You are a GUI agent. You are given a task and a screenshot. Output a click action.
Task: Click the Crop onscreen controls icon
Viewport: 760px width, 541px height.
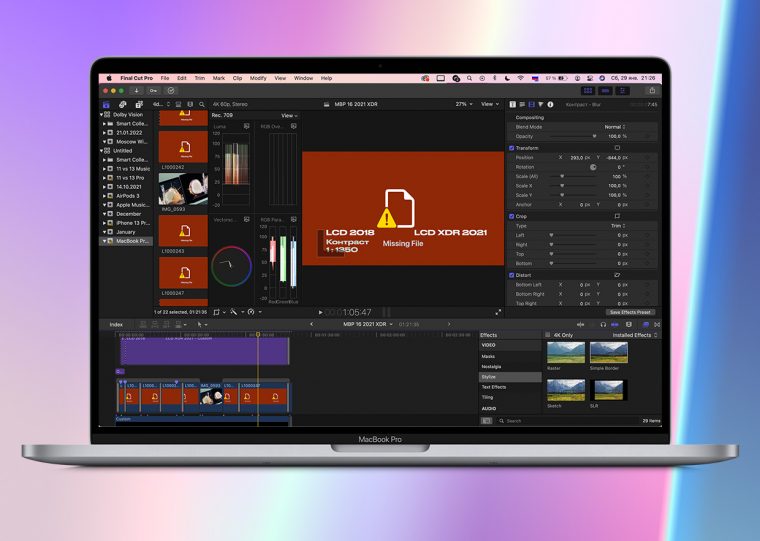tap(617, 216)
